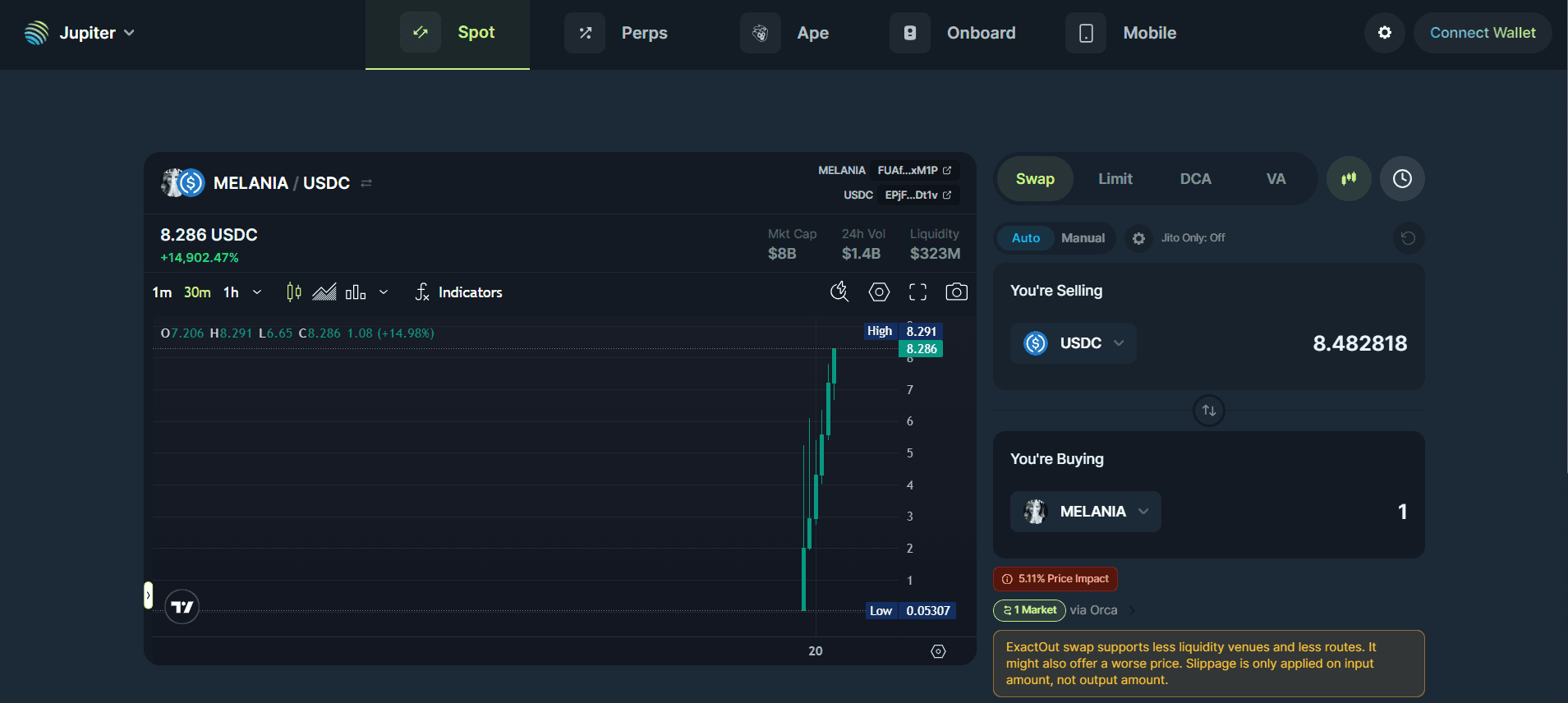Open the Mobile tab
Screen dimensions: 1568x703
(1121, 33)
